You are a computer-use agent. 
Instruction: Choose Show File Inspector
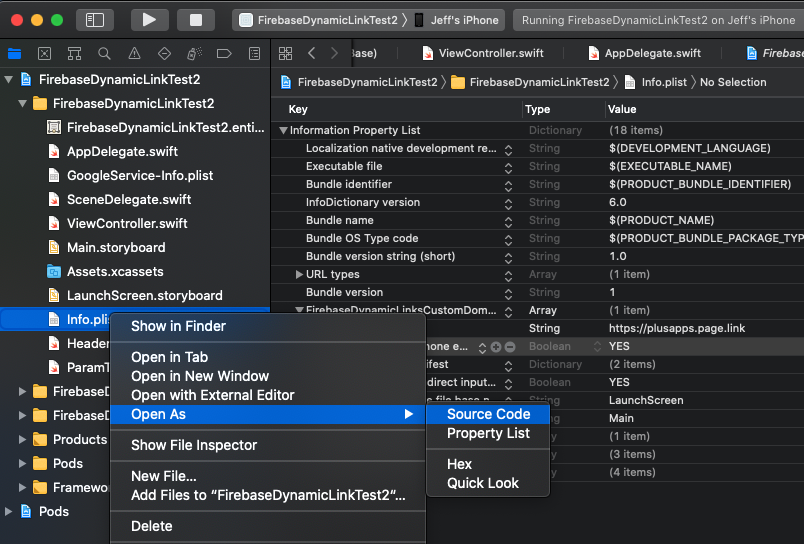pyautogui.click(x=268, y=445)
